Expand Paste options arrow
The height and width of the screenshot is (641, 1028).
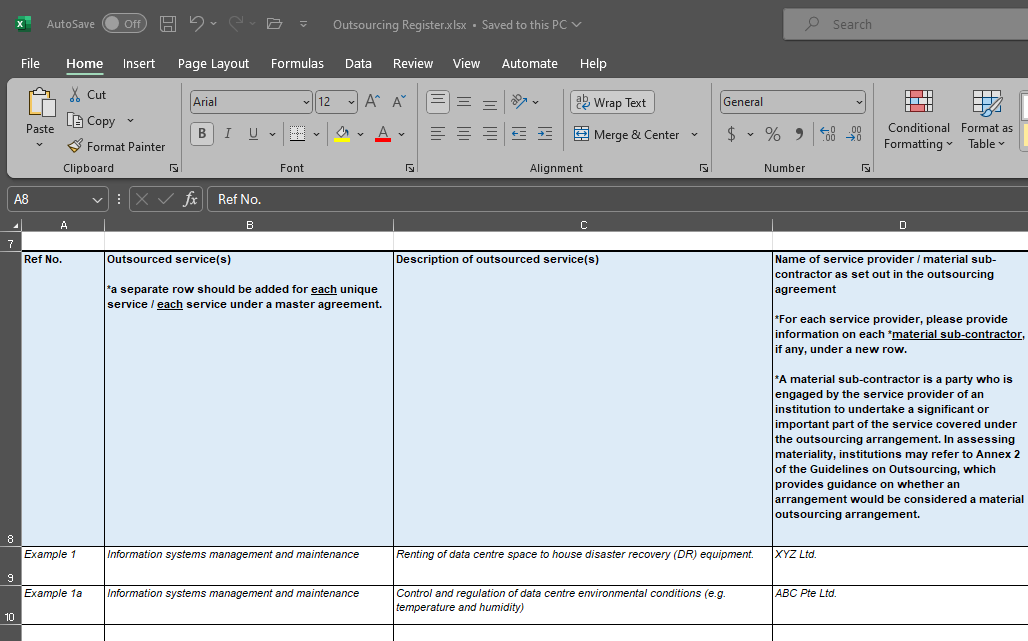tap(40, 145)
